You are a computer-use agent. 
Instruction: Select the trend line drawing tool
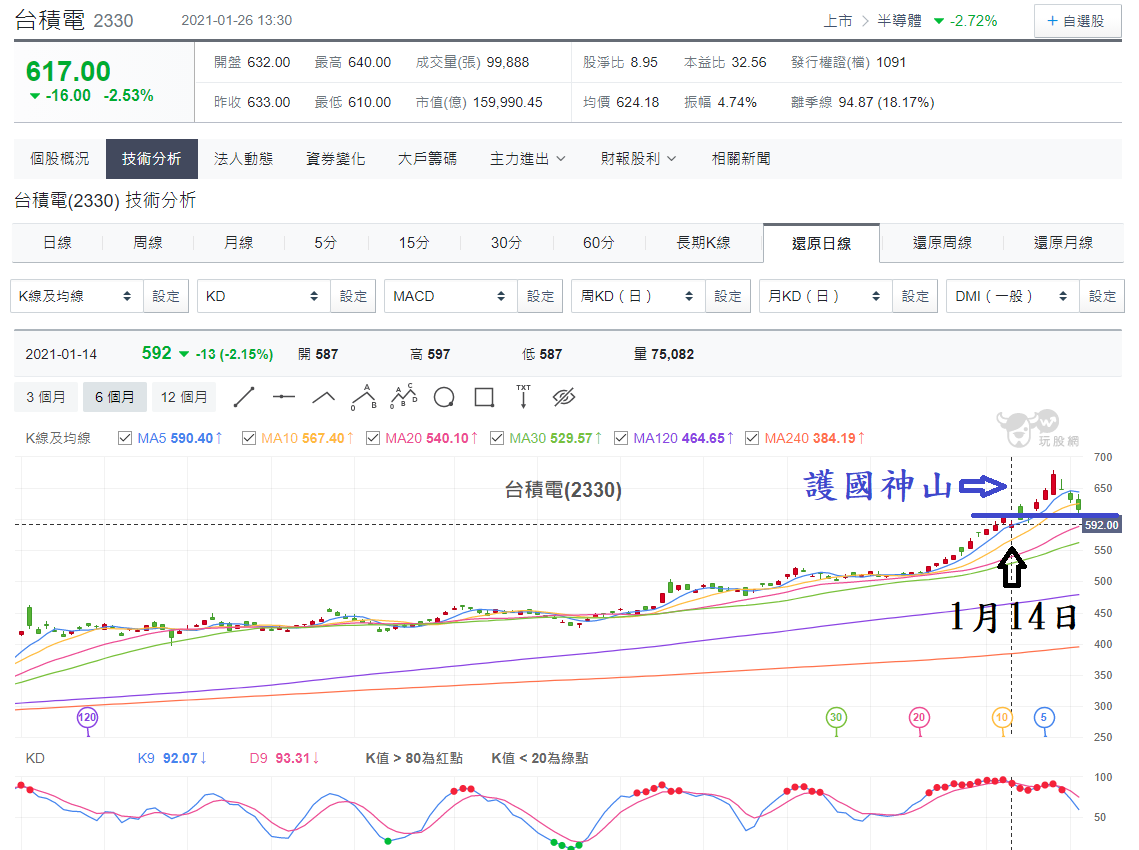click(244, 397)
